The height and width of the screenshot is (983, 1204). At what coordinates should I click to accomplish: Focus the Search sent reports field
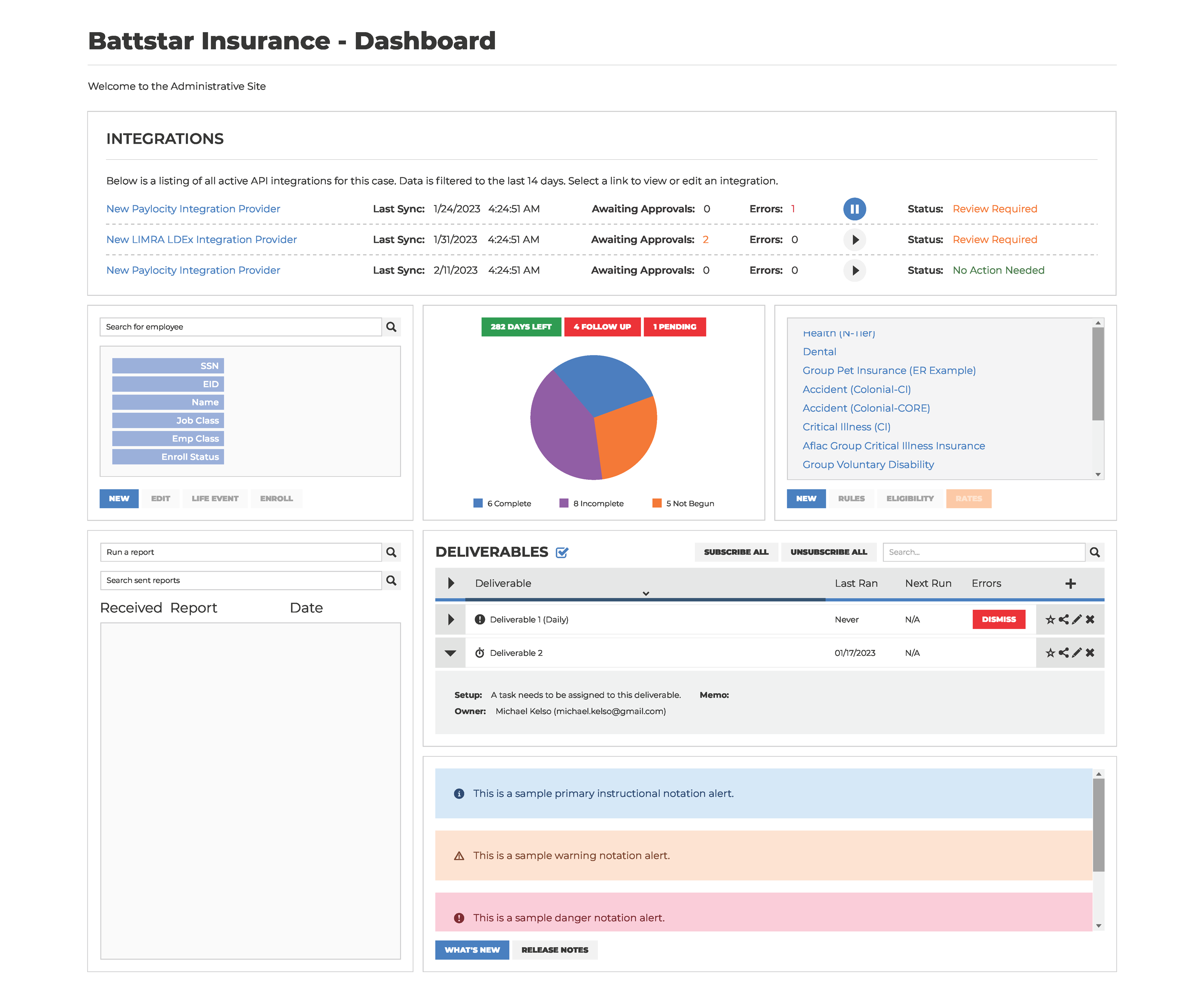point(240,580)
